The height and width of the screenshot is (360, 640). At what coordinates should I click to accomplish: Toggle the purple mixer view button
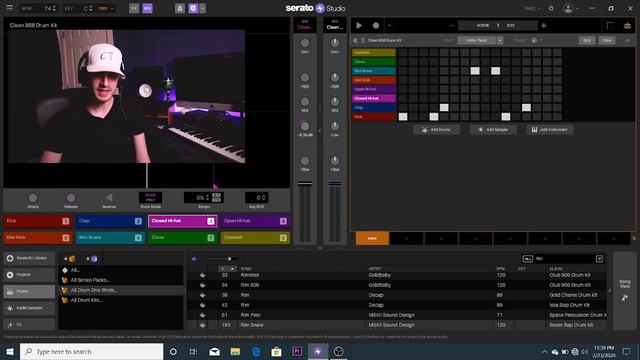147,8
